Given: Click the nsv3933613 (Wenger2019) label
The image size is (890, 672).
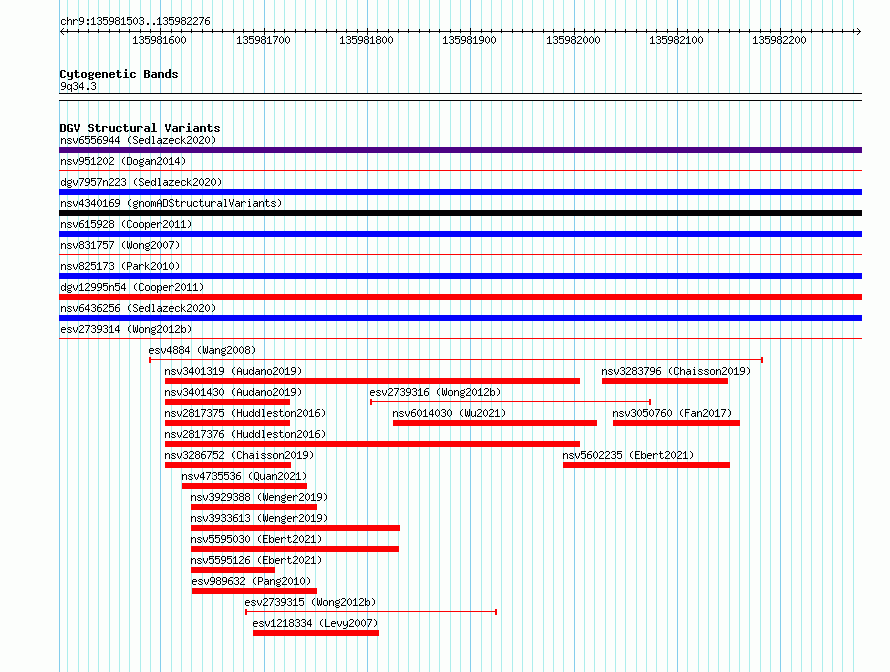Looking at the screenshot, I should (259, 518).
